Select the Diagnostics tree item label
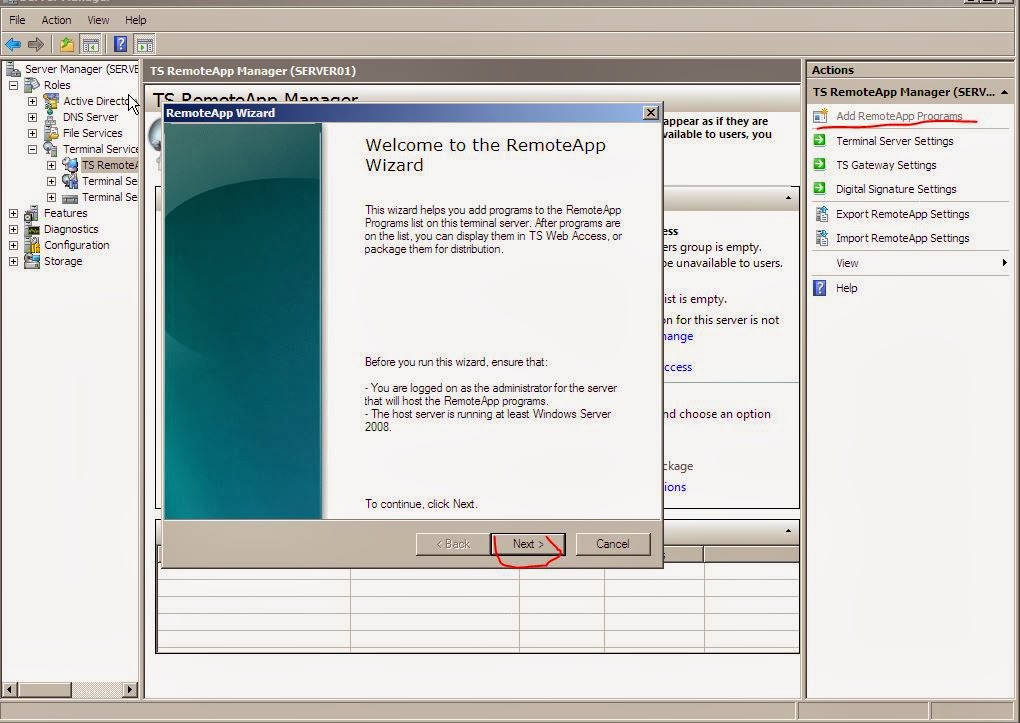1020x723 pixels. pyautogui.click(x=71, y=229)
